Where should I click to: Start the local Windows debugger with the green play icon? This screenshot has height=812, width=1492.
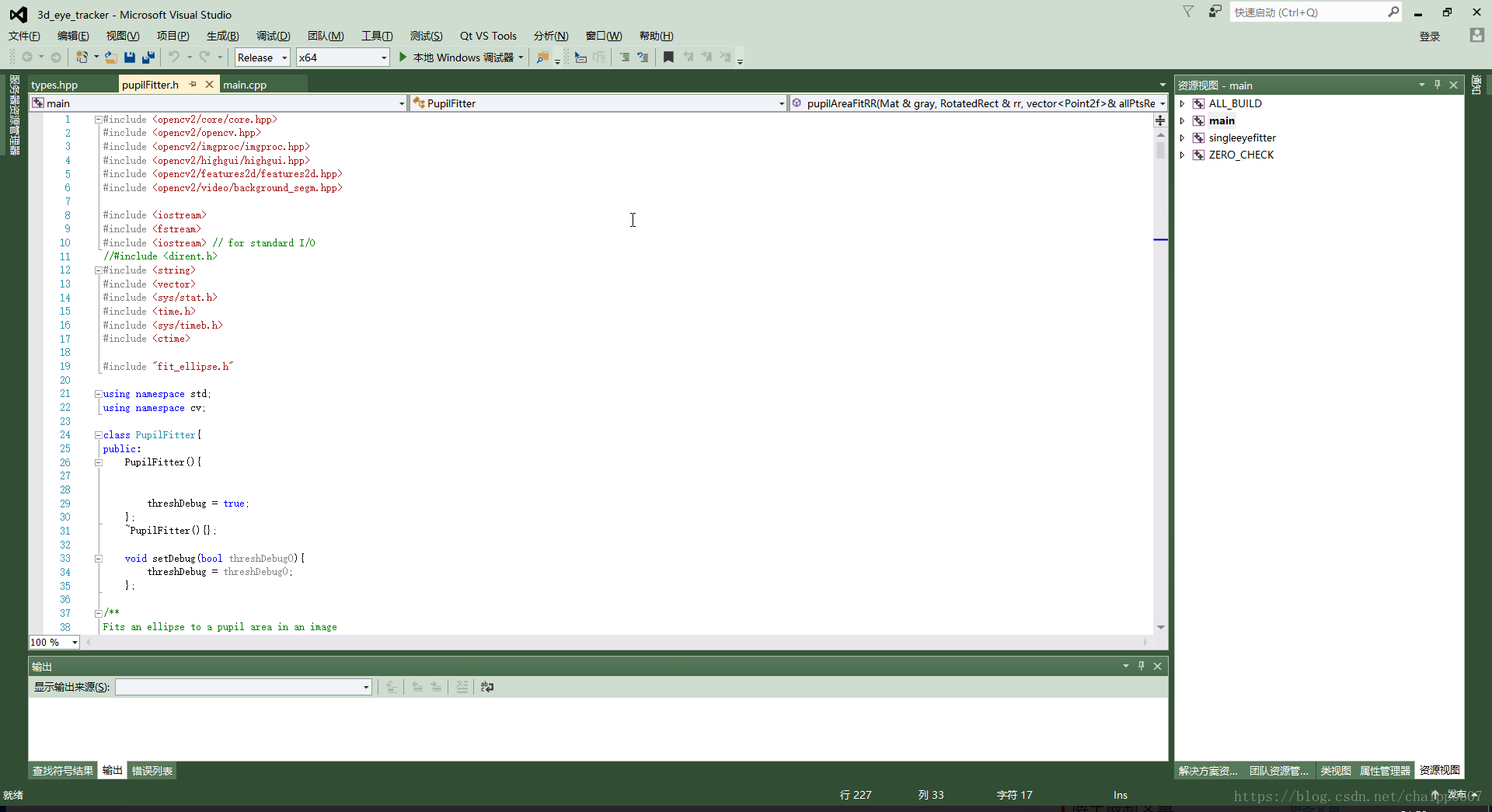(403, 58)
